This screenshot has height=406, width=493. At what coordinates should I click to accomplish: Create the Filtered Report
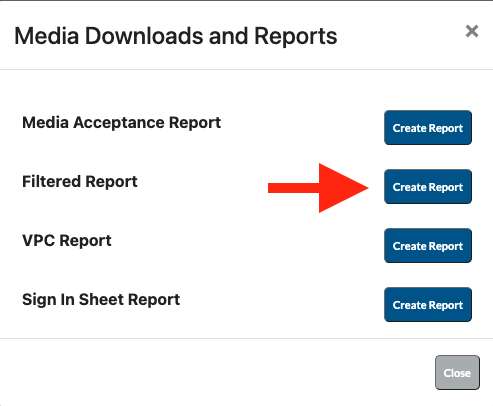[x=428, y=187]
